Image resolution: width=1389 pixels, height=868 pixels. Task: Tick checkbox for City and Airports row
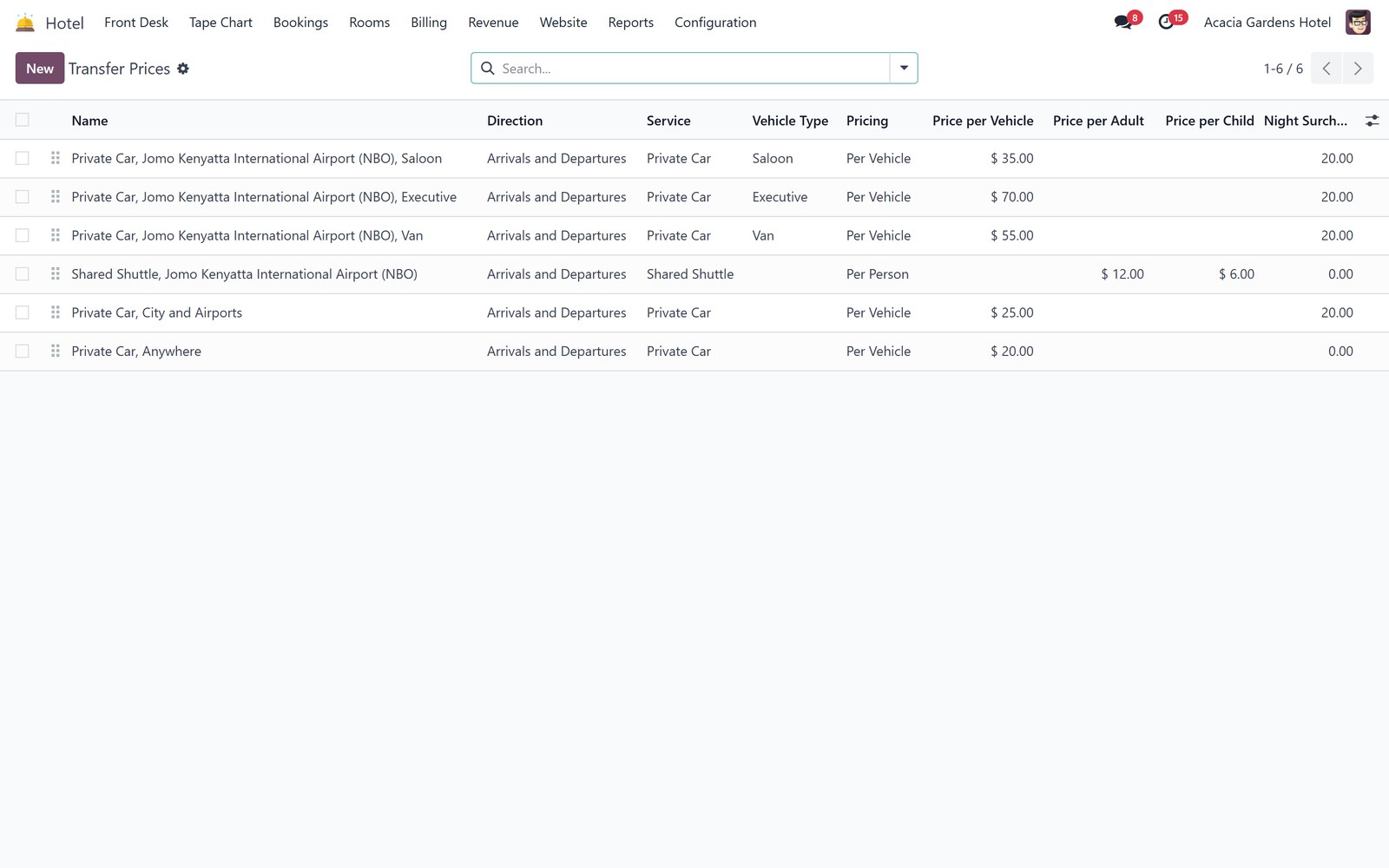(23, 312)
